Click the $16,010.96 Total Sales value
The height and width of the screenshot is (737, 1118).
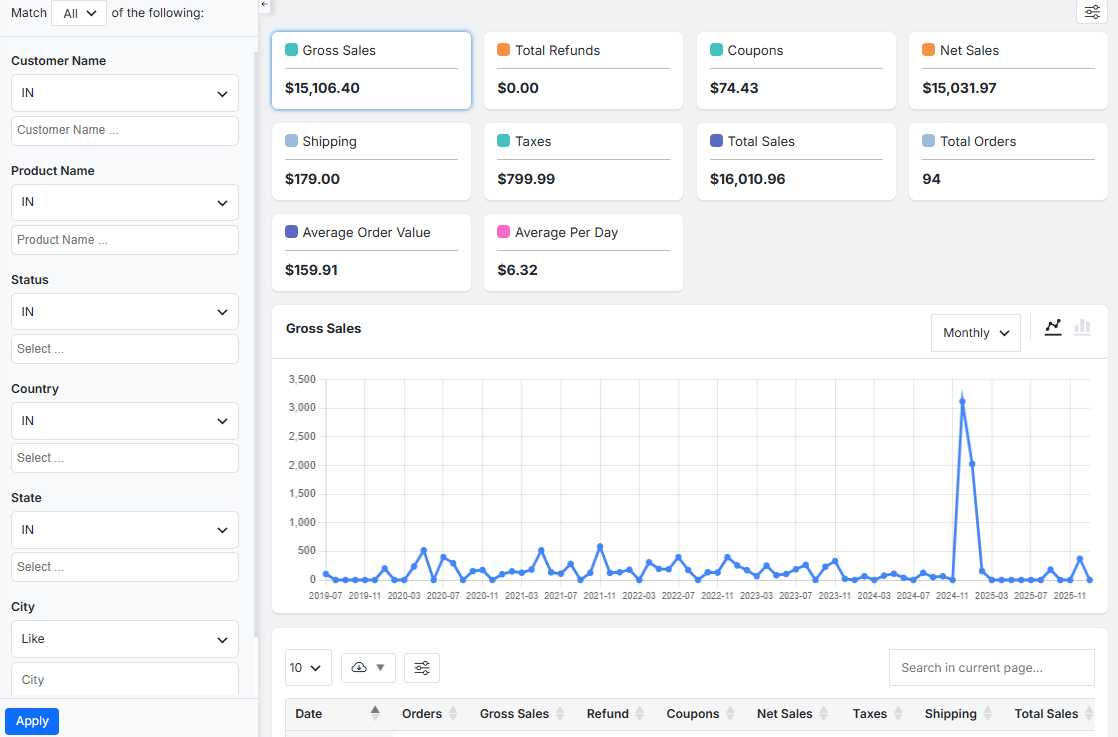(747, 179)
